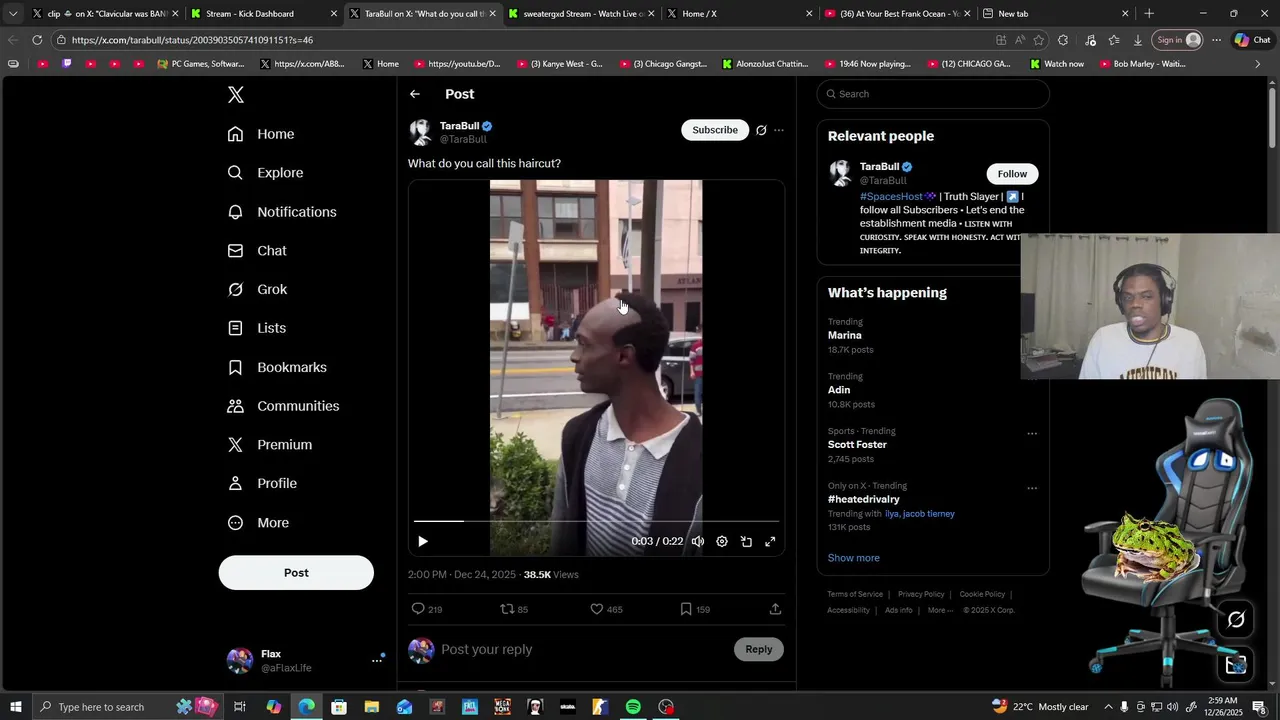
Task: Open a new browser tab with plus
Action: [1149, 14]
